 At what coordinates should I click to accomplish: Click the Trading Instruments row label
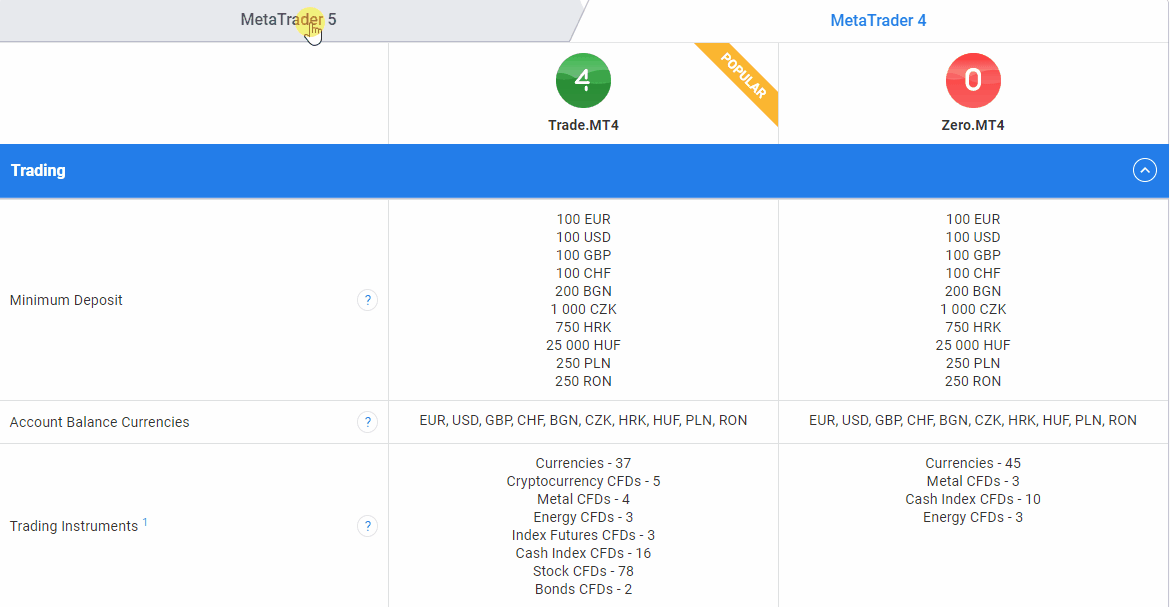[74, 526]
